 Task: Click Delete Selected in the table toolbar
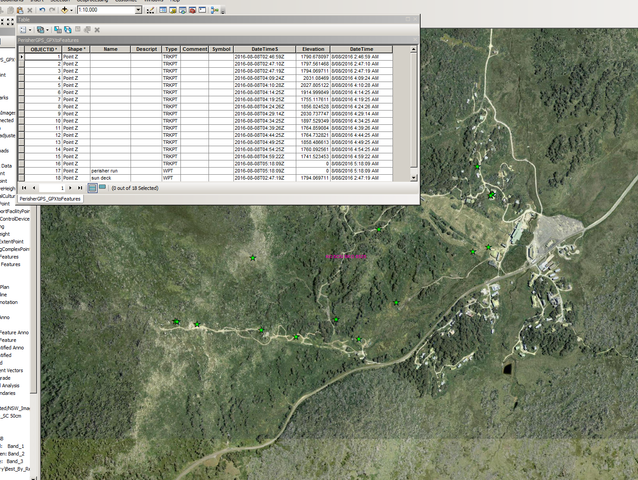point(97,30)
